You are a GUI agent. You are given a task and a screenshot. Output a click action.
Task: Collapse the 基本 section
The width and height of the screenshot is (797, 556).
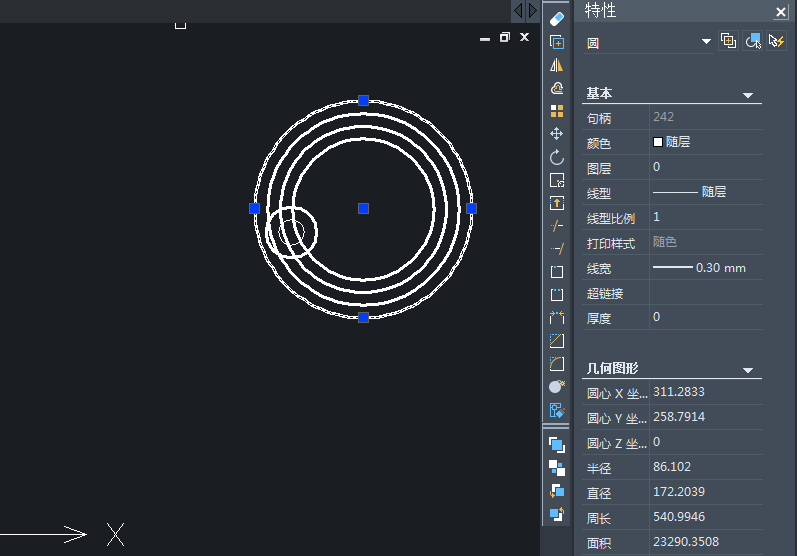(747, 95)
